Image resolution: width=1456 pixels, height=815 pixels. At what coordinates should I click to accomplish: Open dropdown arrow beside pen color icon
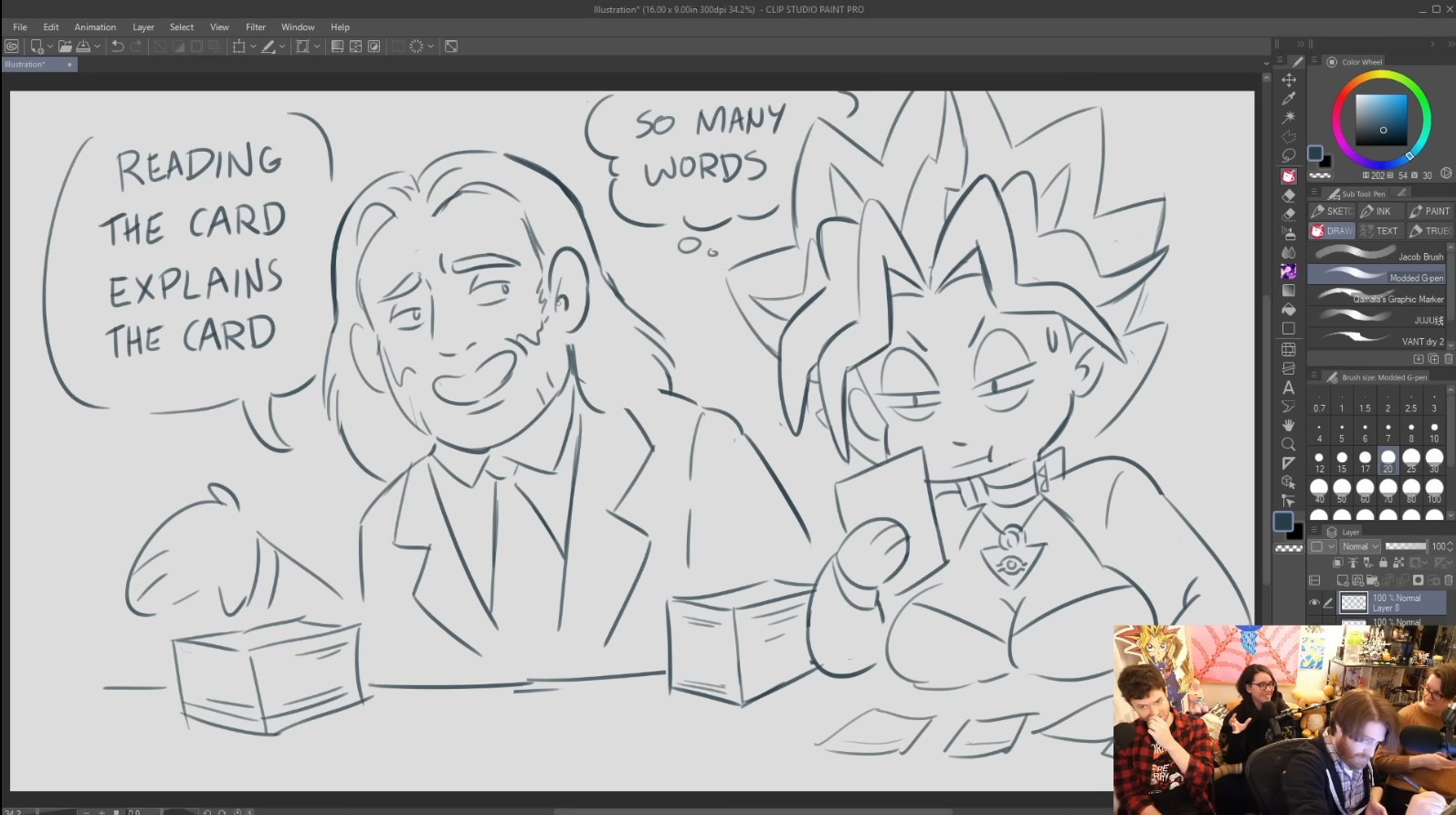(x=282, y=47)
